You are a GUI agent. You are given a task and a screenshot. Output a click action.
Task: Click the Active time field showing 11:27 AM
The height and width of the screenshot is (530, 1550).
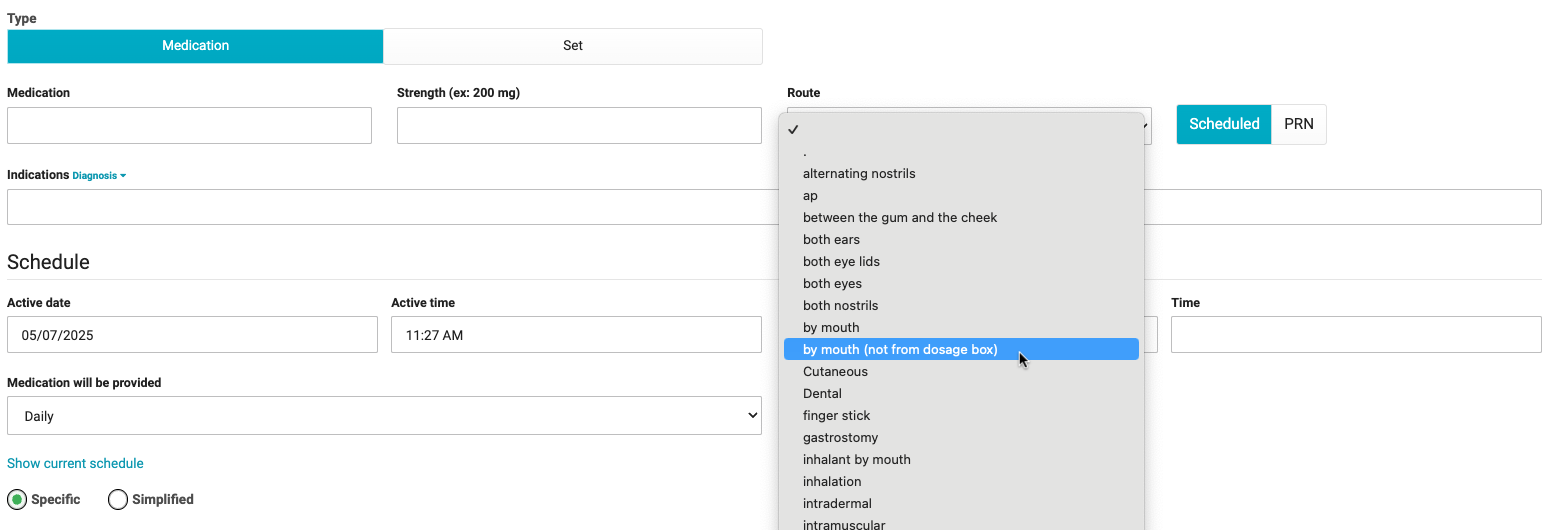pos(576,335)
